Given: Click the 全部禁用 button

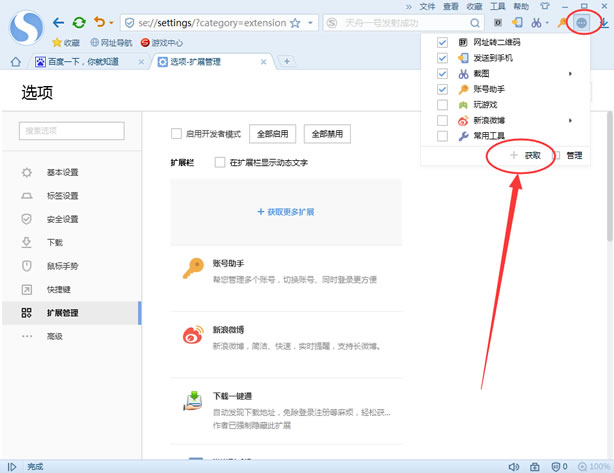Looking at the screenshot, I should point(327,134).
